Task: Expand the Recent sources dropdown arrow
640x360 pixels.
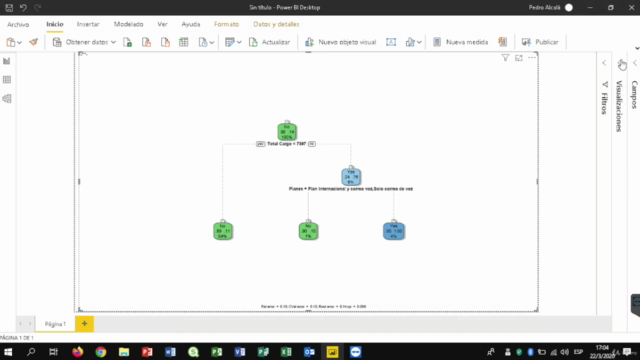Action: coord(211,42)
